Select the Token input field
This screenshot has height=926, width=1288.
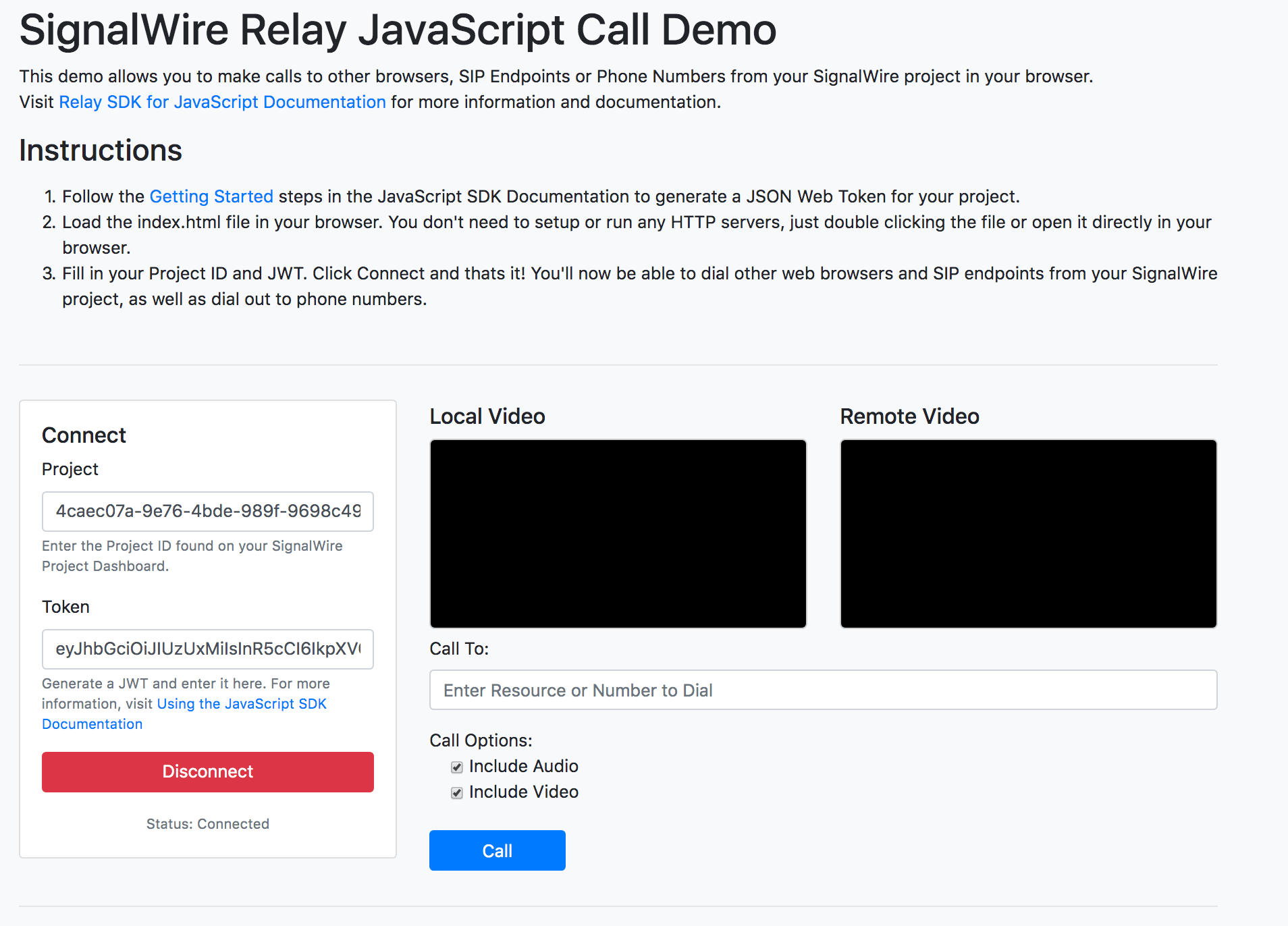(207, 649)
